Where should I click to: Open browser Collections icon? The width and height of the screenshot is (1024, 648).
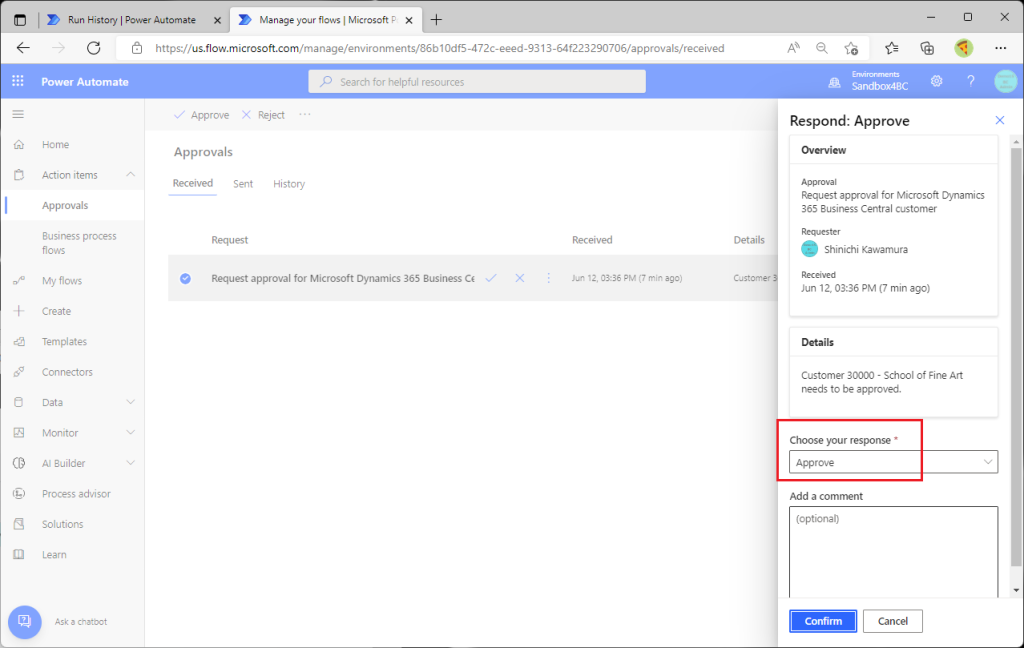(x=927, y=48)
